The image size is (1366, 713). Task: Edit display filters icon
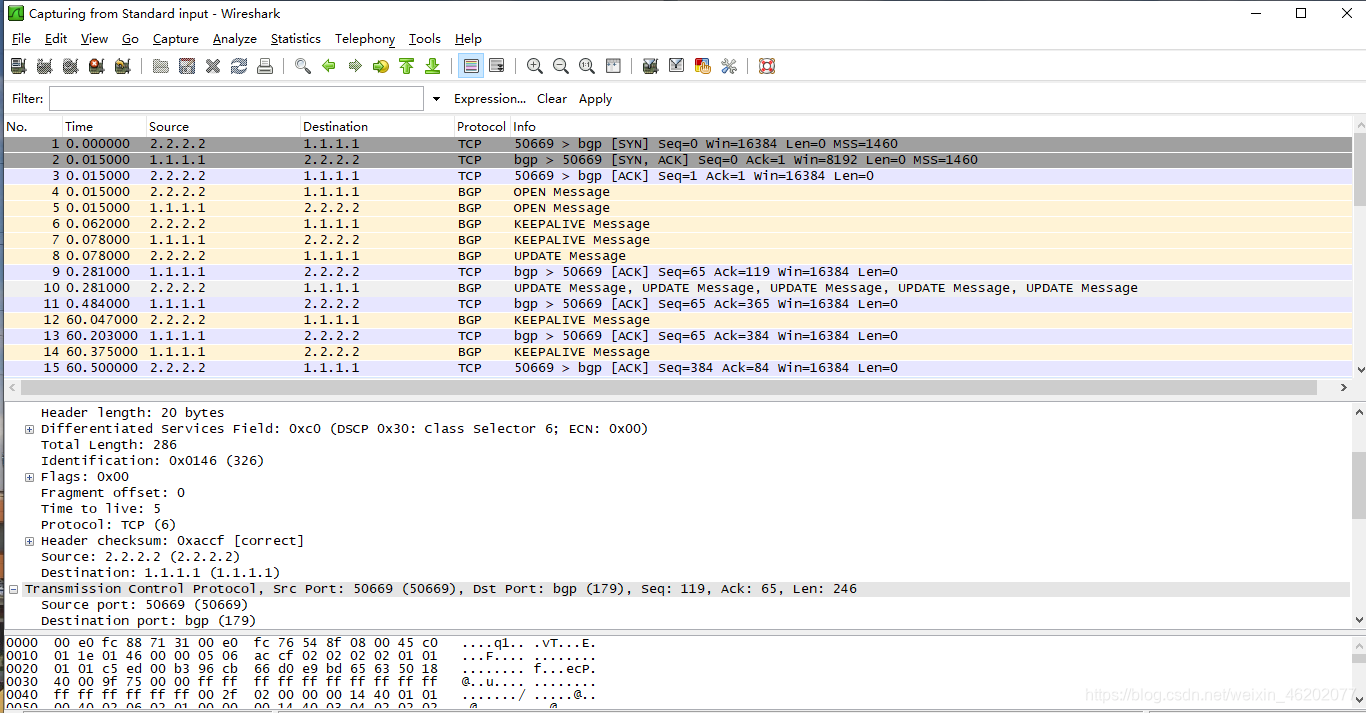pos(677,66)
